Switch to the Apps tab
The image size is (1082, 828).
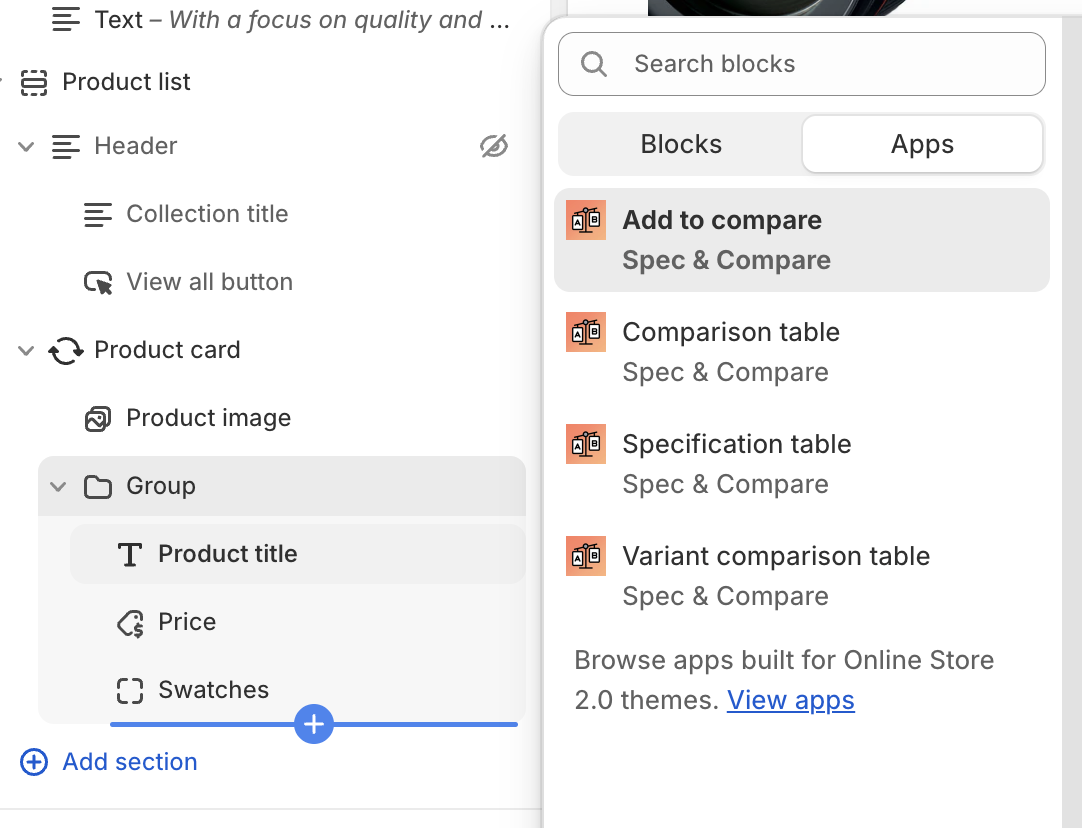click(922, 144)
